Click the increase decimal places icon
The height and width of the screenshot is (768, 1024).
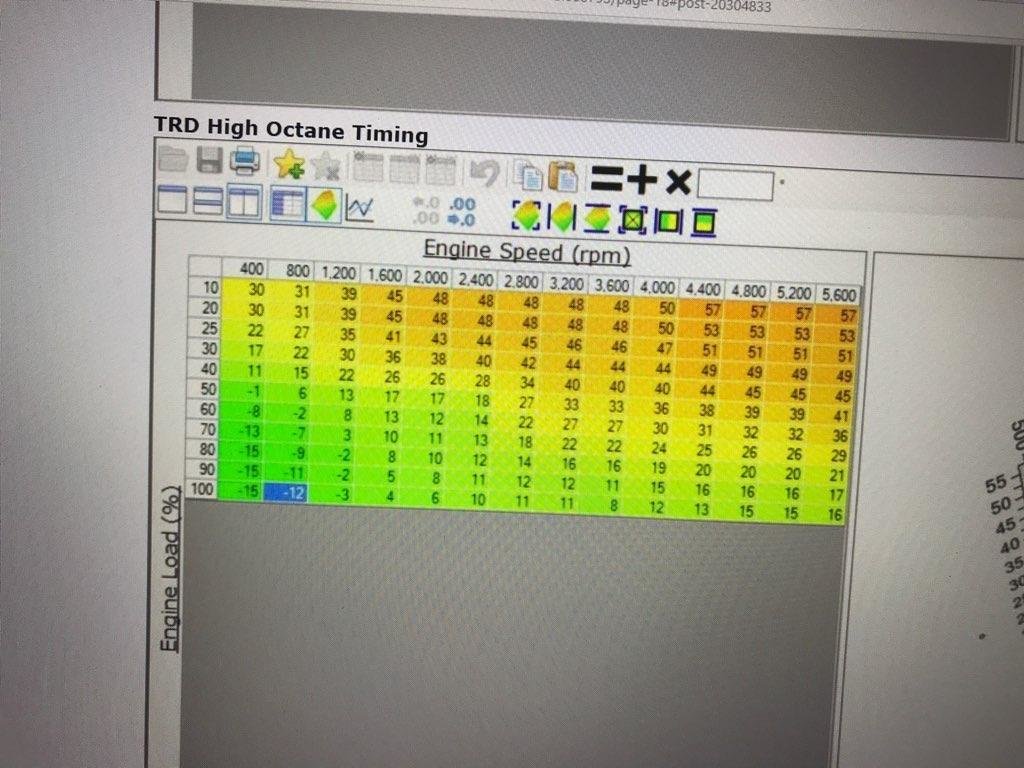(x=462, y=213)
